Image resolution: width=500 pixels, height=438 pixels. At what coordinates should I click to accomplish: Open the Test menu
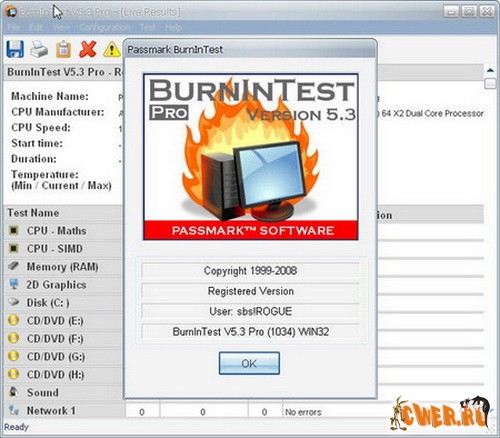click(x=147, y=27)
